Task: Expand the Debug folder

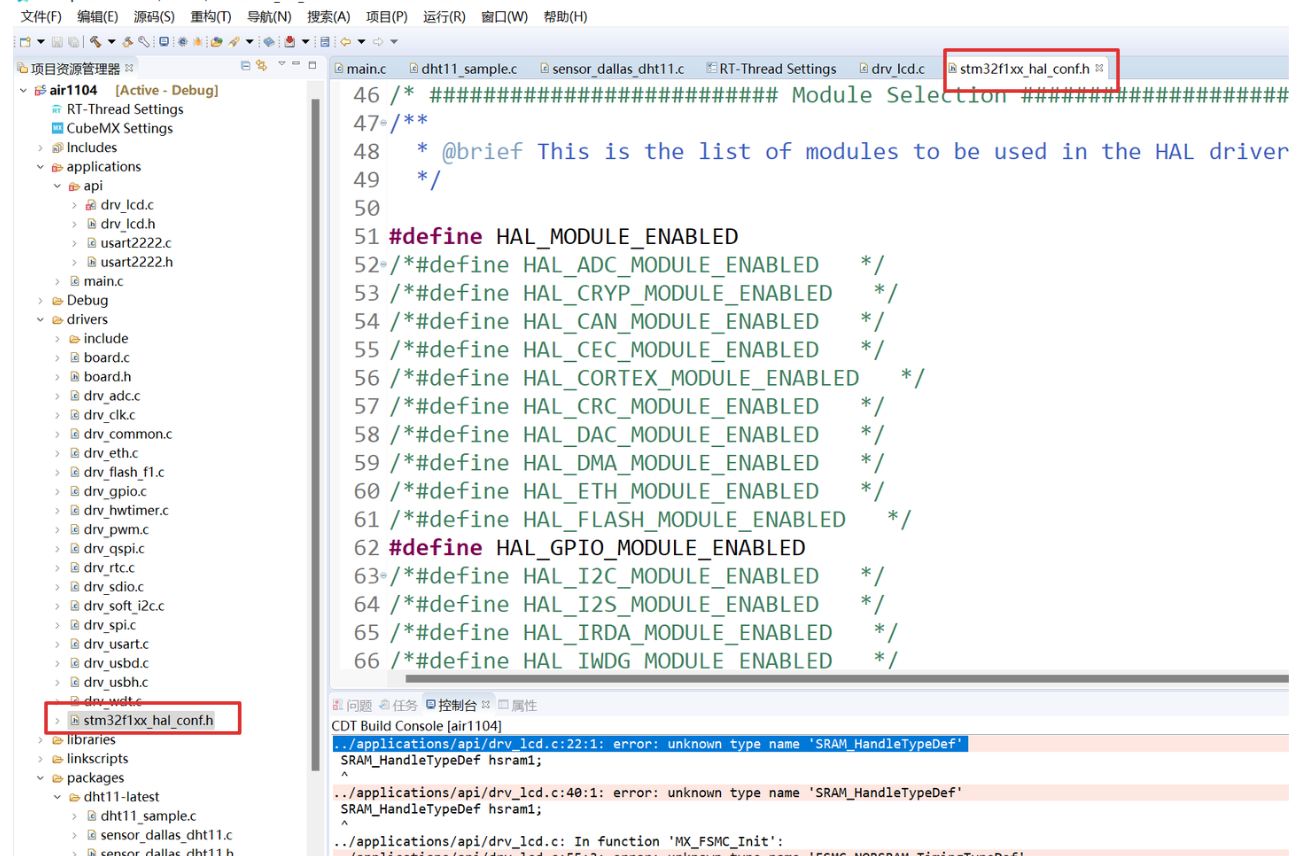Action: tap(41, 301)
